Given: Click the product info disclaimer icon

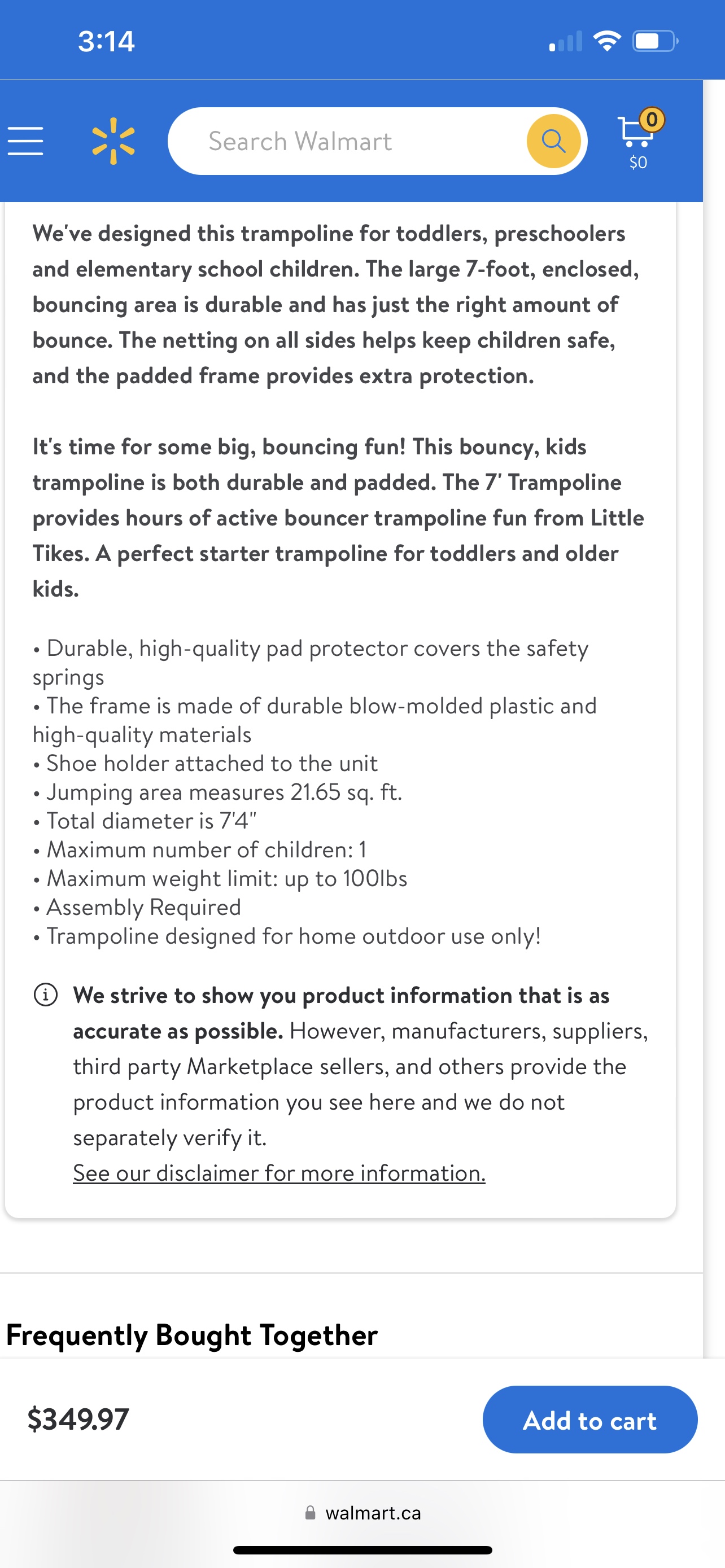Looking at the screenshot, I should (46, 995).
